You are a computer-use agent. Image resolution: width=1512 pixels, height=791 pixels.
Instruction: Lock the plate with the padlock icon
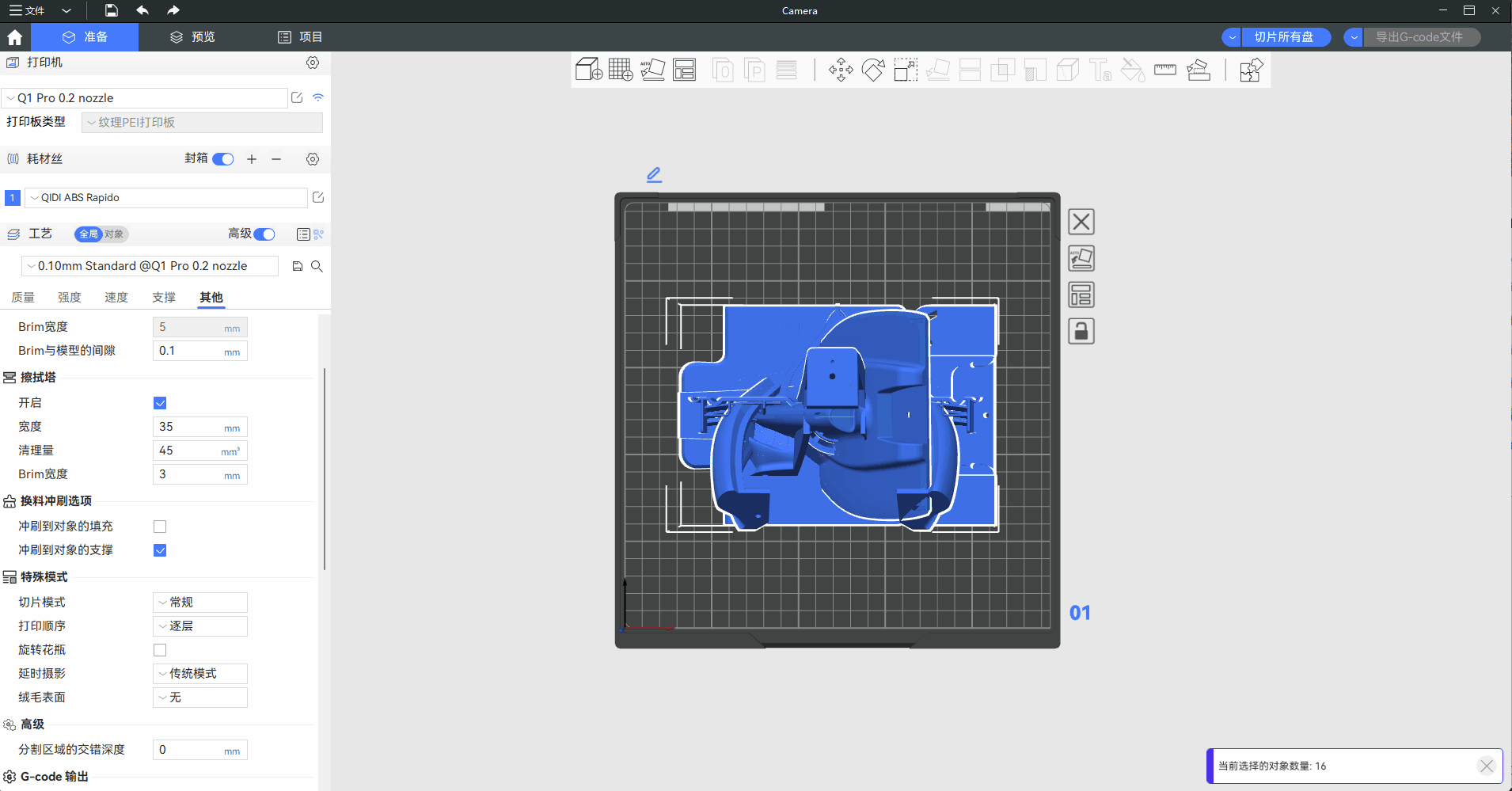pos(1081,331)
